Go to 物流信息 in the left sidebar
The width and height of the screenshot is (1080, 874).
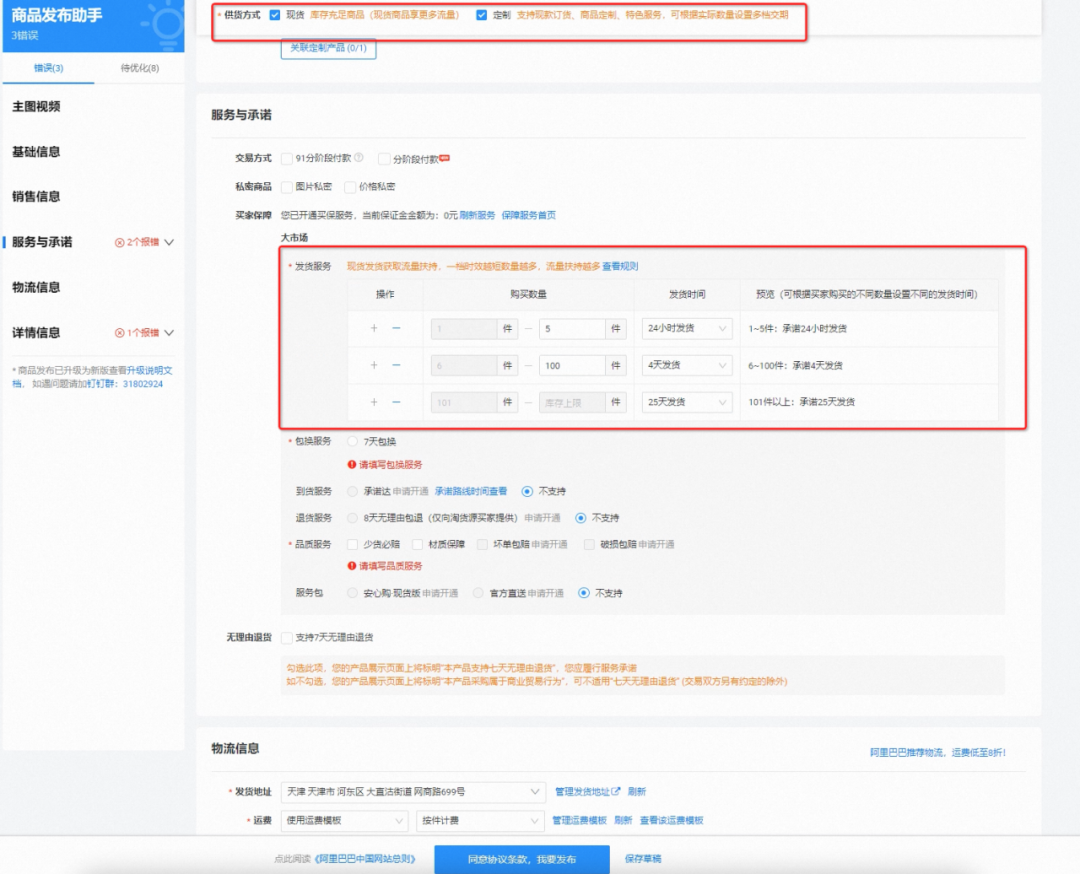click(36, 287)
